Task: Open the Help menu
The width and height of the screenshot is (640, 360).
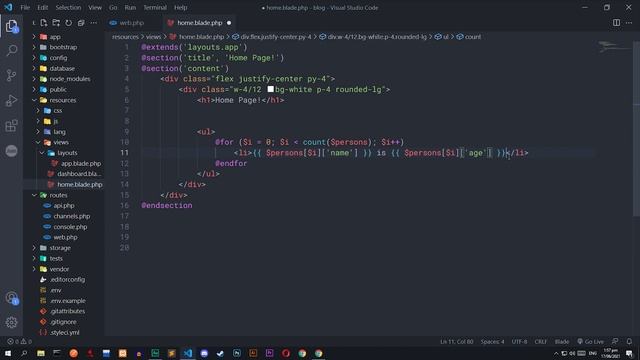Action: click(180, 7)
